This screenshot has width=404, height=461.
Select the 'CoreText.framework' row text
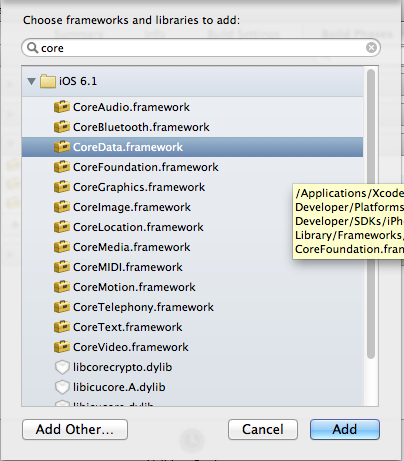(x=128, y=327)
